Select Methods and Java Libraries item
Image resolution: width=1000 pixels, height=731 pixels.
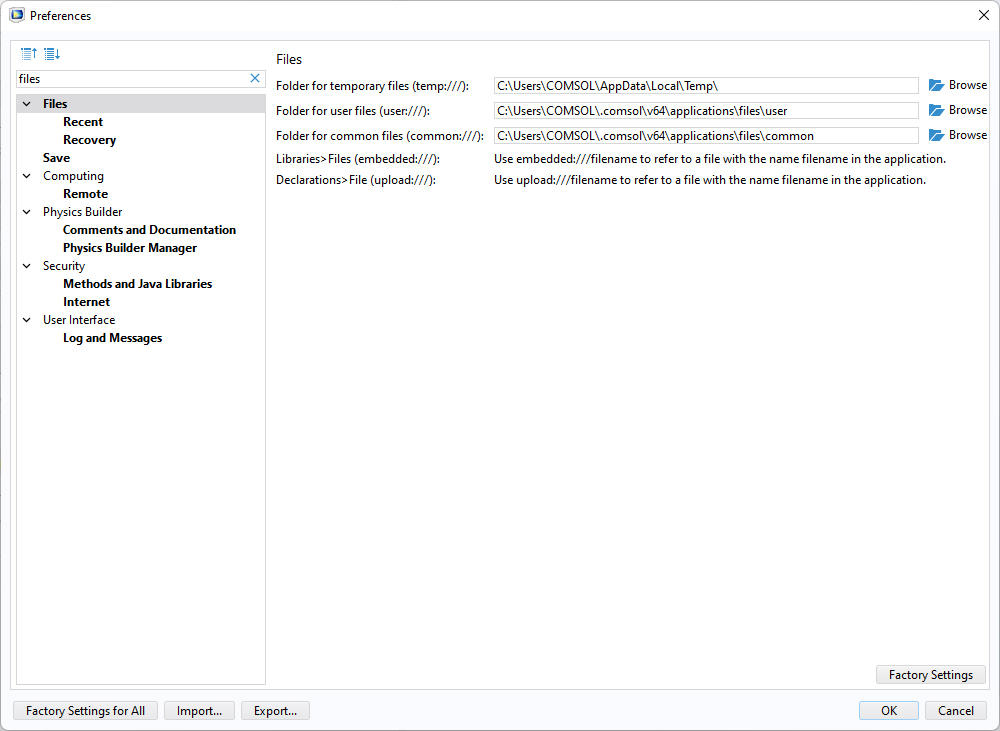click(137, 284)
